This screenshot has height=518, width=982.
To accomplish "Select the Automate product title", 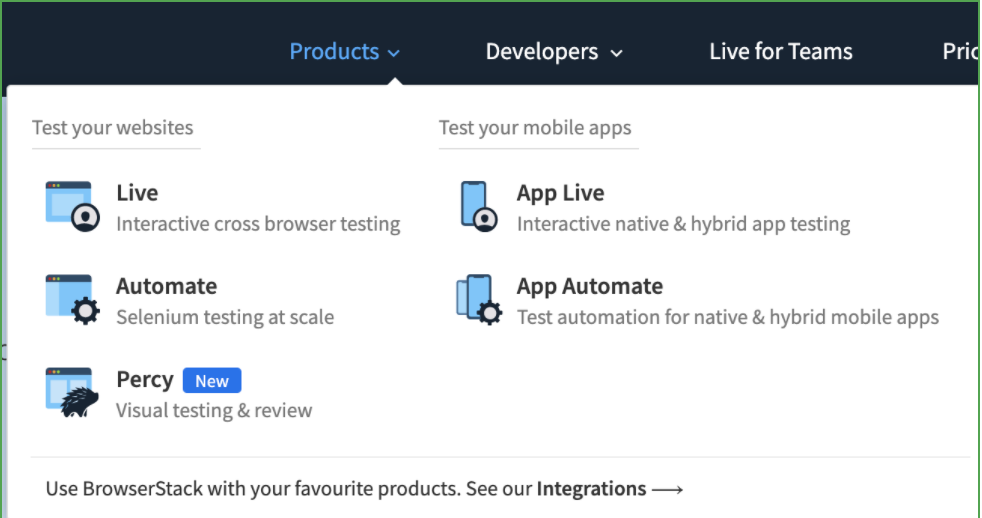I will tap(166, 286).
